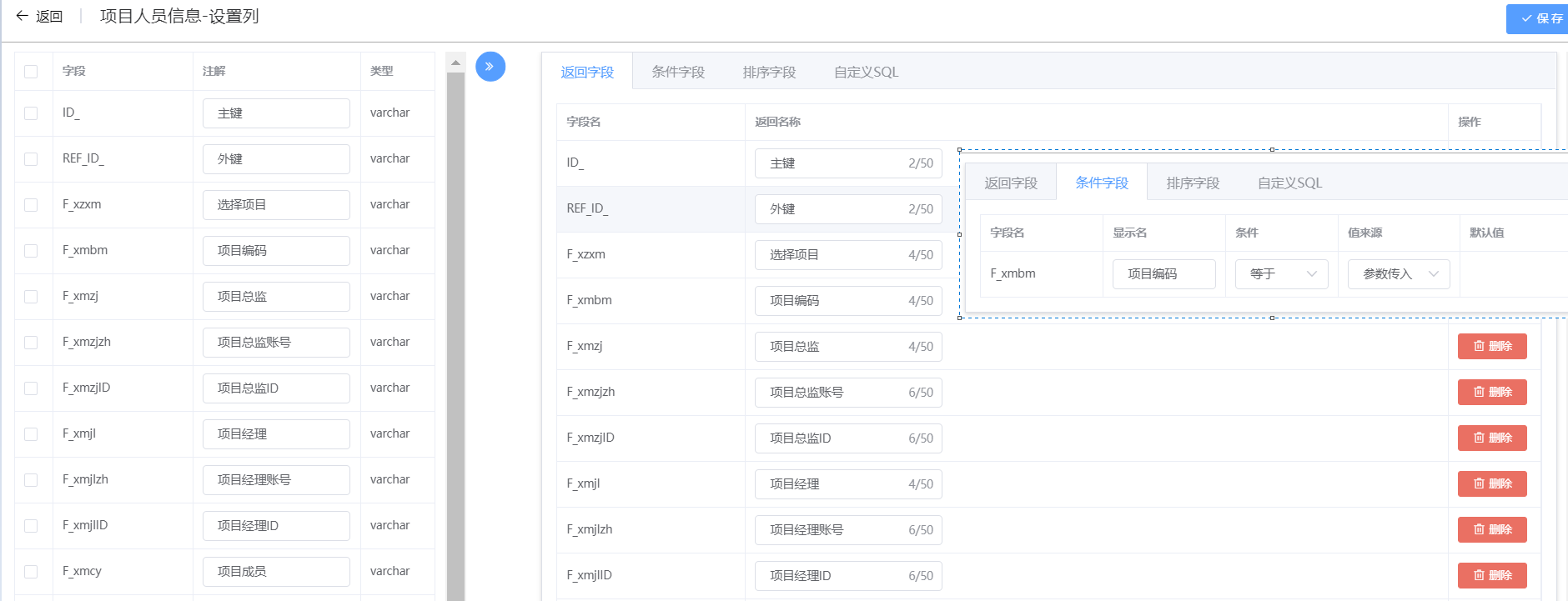Delete the F_xmjlzh return field row
Image resolution: width=1568 pixels, height=601 pixels.
coord(1491,529)
